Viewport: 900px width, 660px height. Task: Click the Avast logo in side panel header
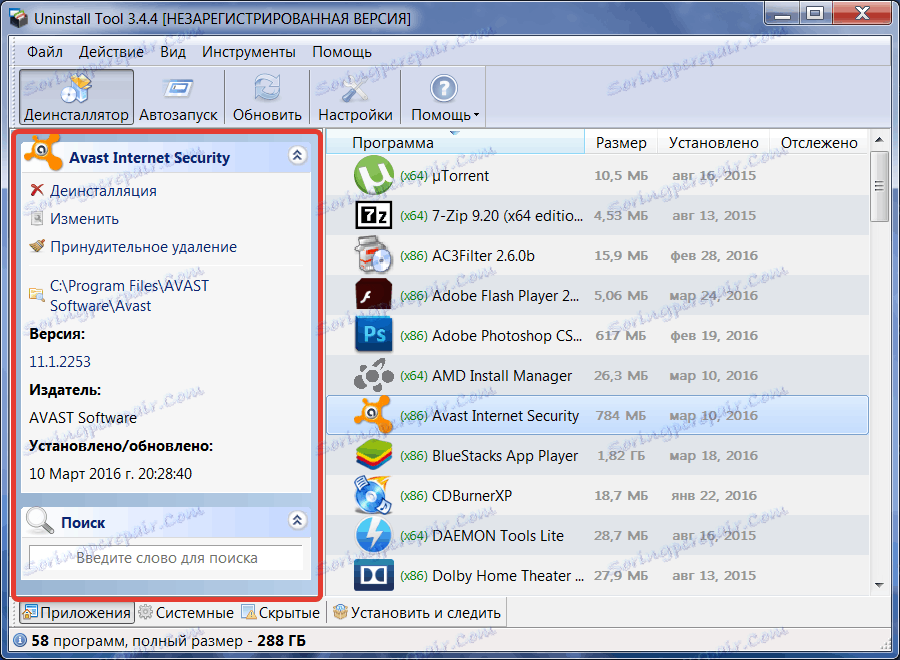pyautogui.click(x=42, y=152)
